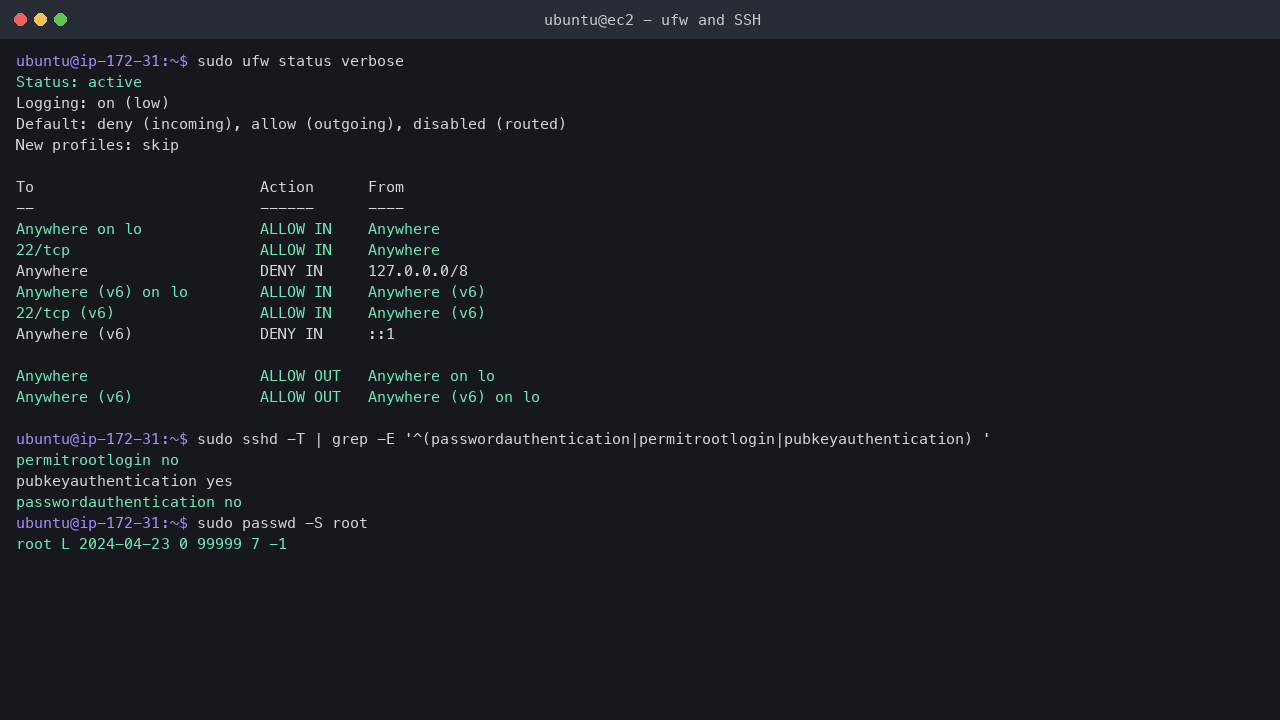
Task: Click 'ALLOW OUT' in the 'Anywhere on lo' row
Action: point(300,376)
